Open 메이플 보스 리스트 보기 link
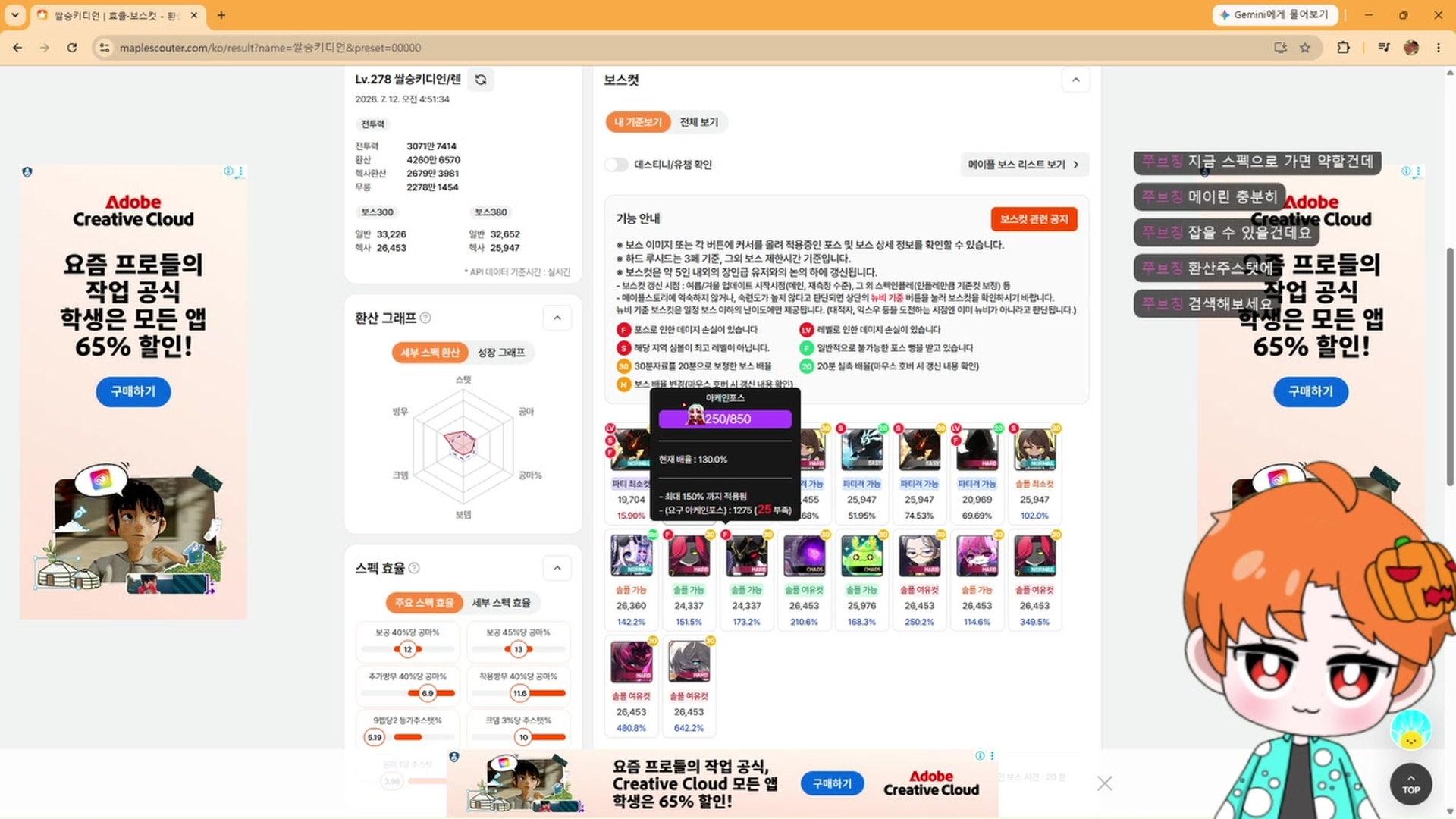 pyautogui.click(x=1024, y=165)
